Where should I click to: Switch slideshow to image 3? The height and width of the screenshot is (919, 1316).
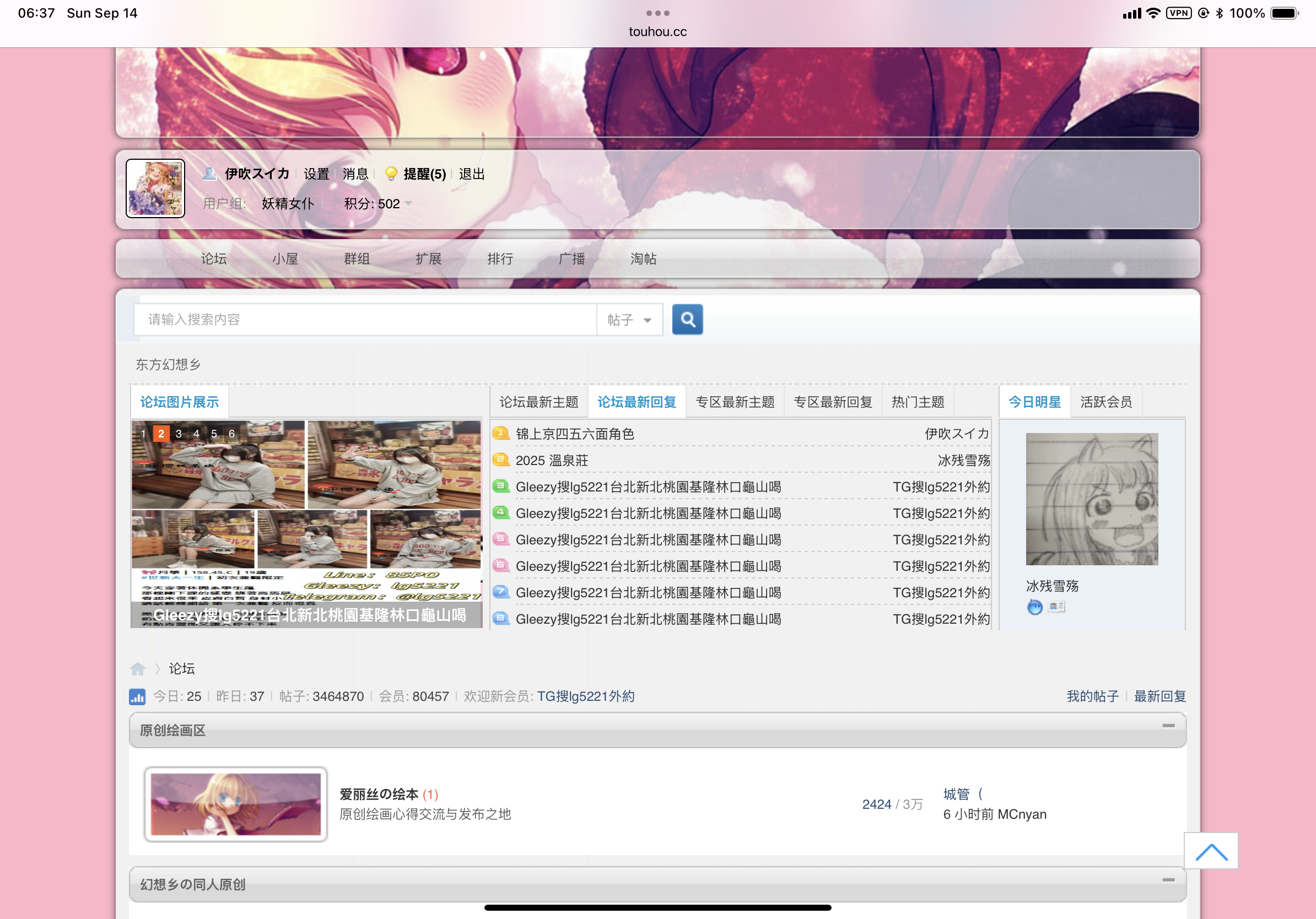pos(179,434)
